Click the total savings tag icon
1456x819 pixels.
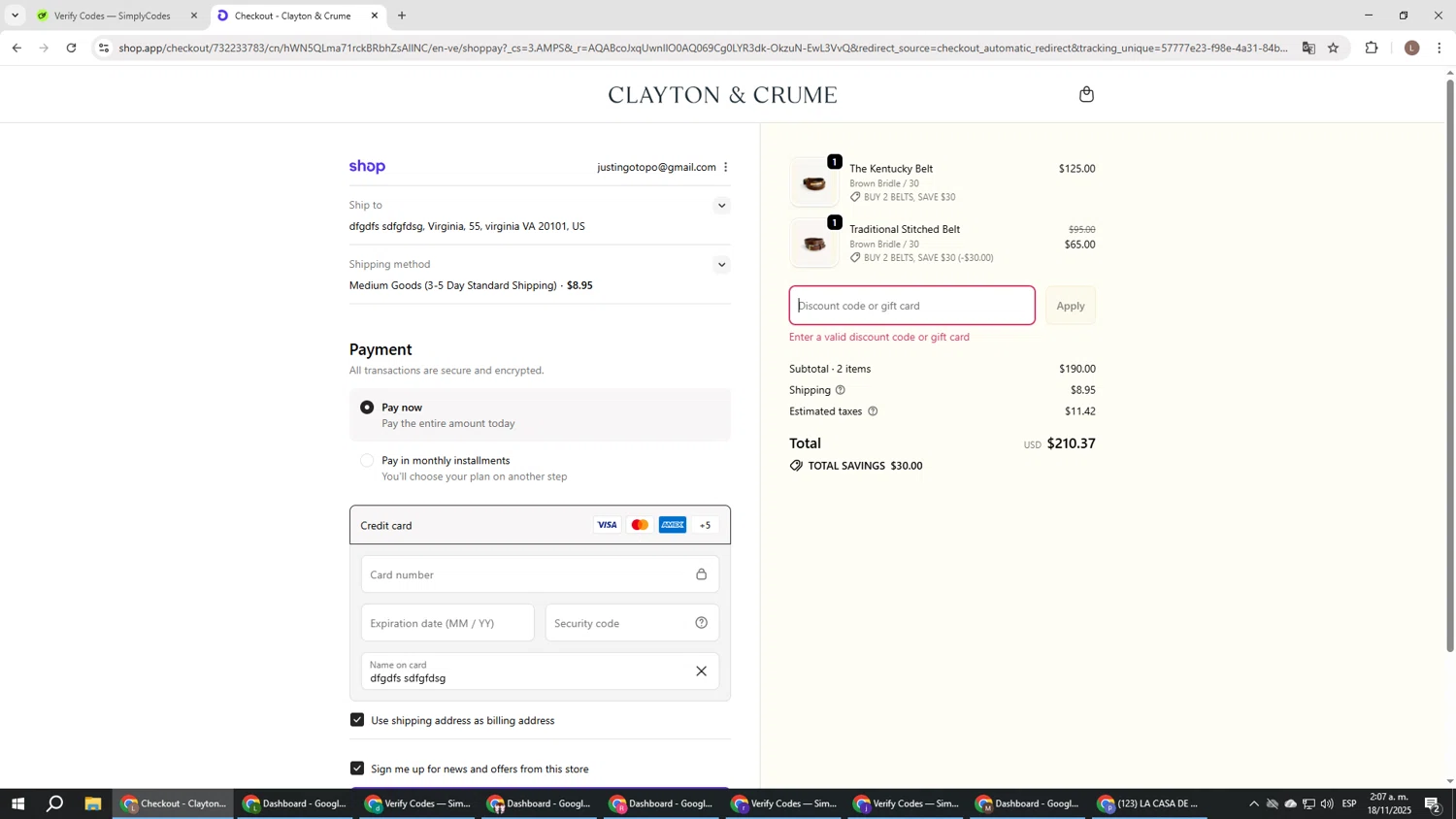pyautogui.click(x=796, y=466)
